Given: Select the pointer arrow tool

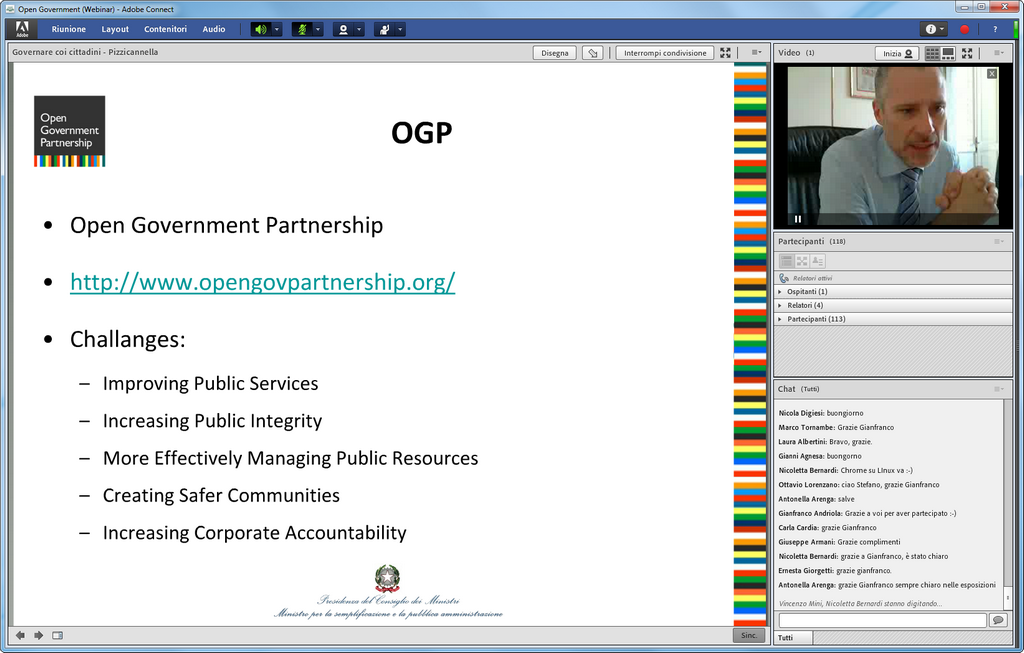Looking at the screenshot, I should [592, 53].
